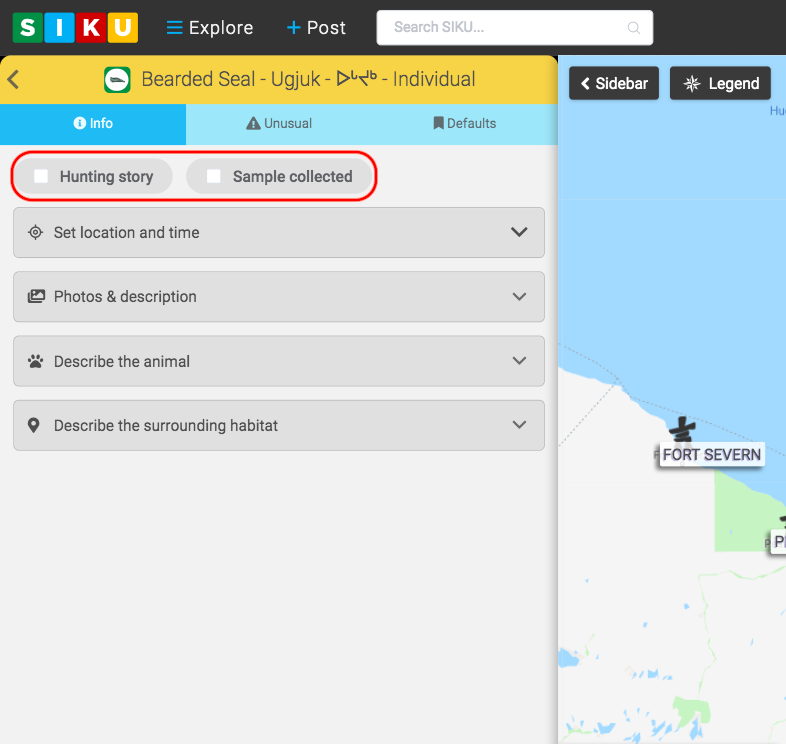Click the back arrow in yellow header

coord(14,80)
